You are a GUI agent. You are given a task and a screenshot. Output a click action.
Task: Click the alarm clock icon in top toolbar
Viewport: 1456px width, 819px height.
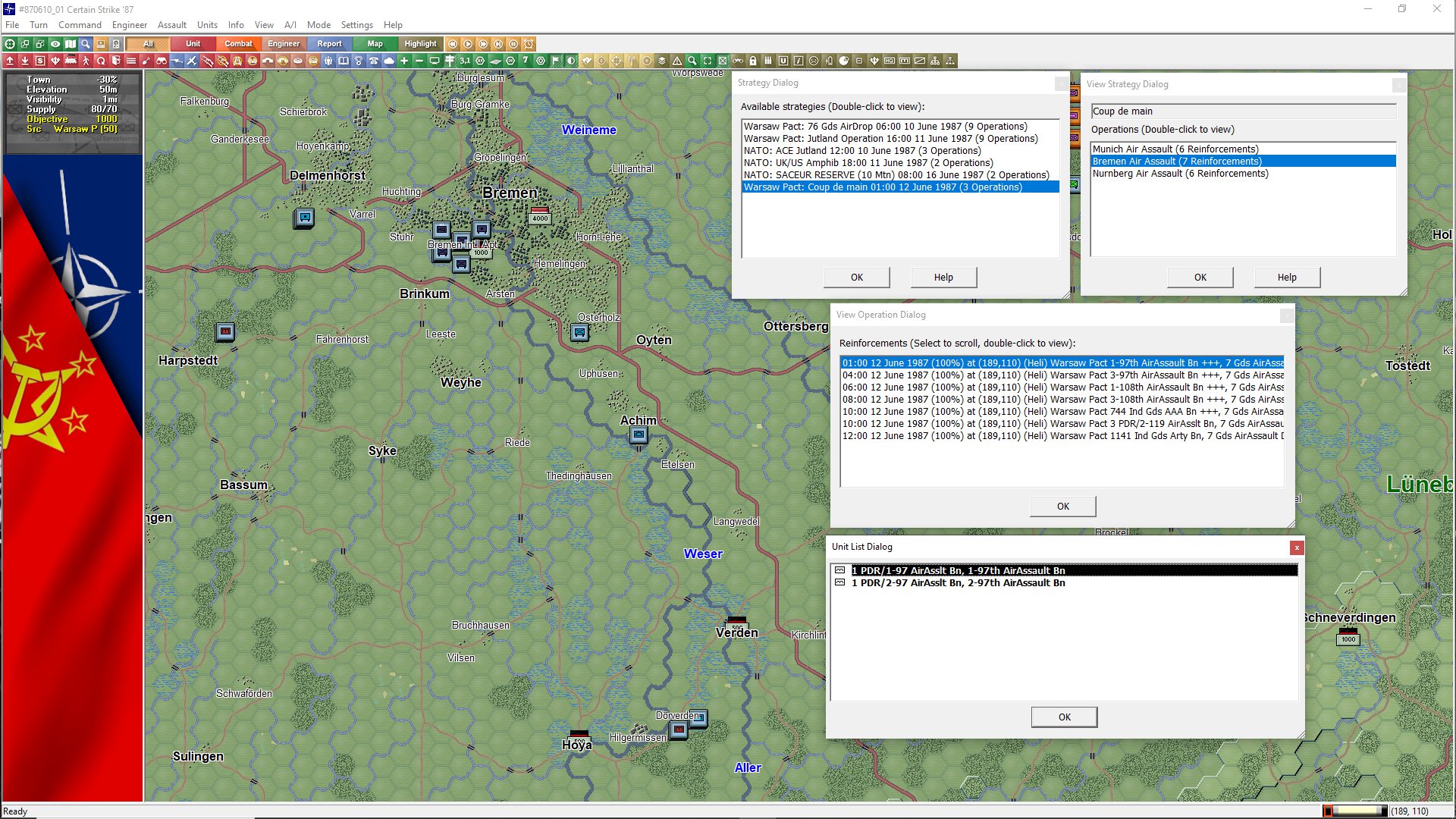(529, 44)
